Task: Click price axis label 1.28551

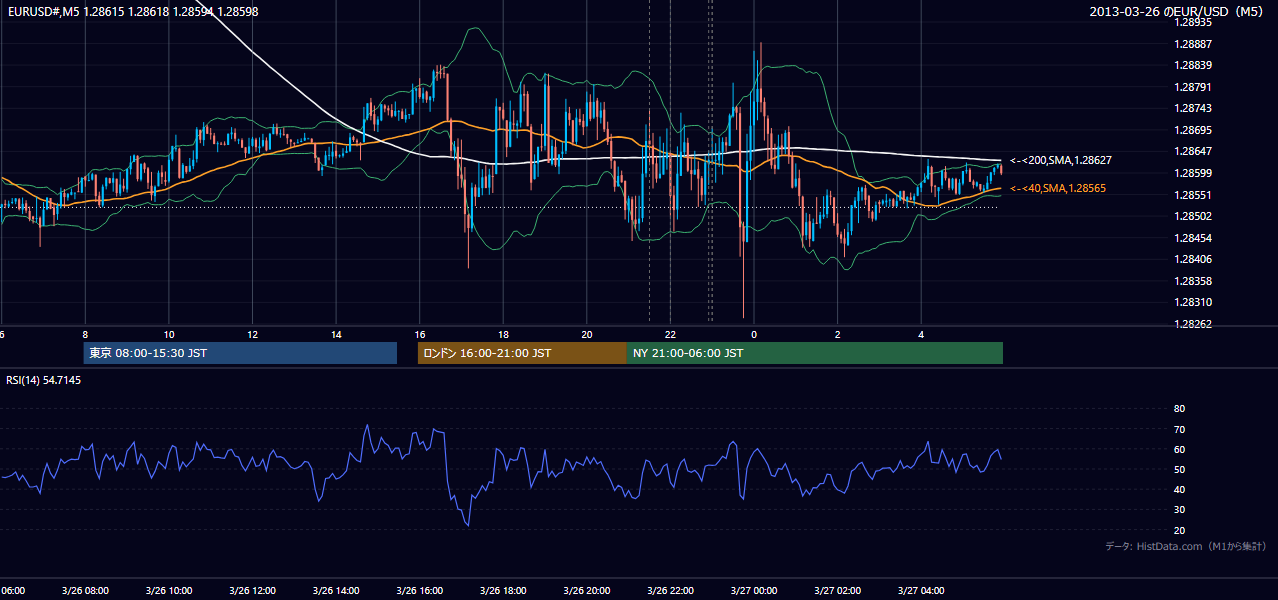Action: (1192, 195)
